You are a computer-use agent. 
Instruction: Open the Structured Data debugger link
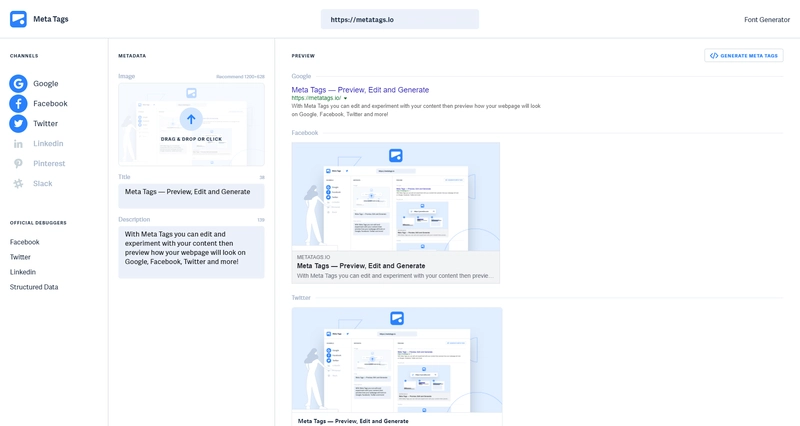pos(34,287)
